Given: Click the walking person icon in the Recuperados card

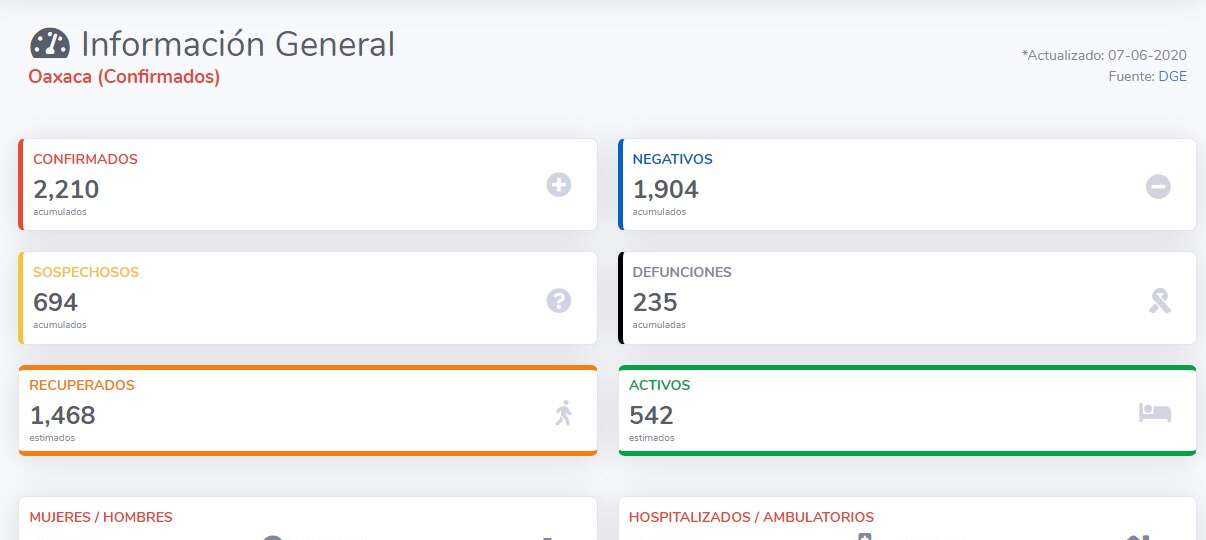Looking at the screenshot, I should coord(564,413).
